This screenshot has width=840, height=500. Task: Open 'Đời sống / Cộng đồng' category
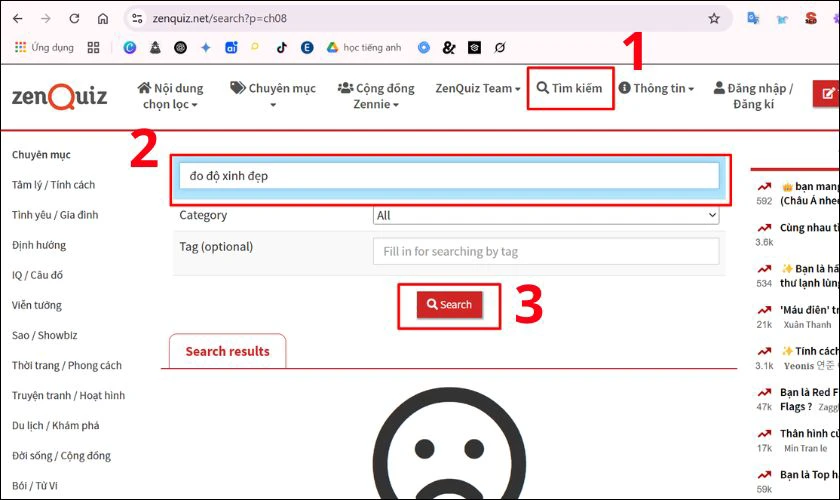pyautogui.click(x=62, y=456)
